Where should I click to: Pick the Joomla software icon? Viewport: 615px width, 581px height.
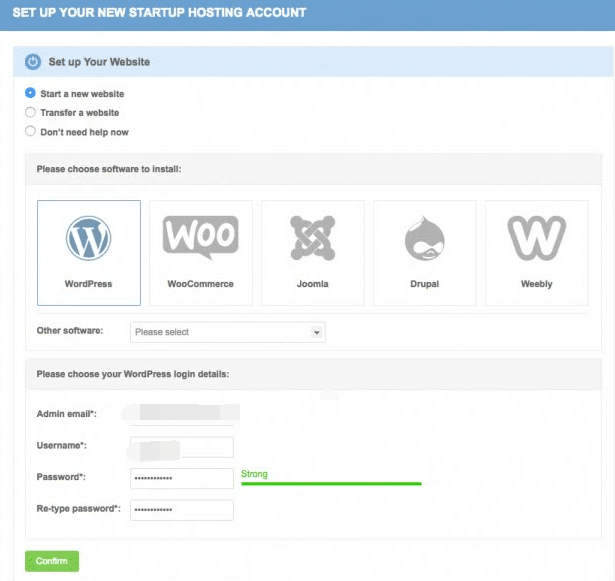pos(313,238)
